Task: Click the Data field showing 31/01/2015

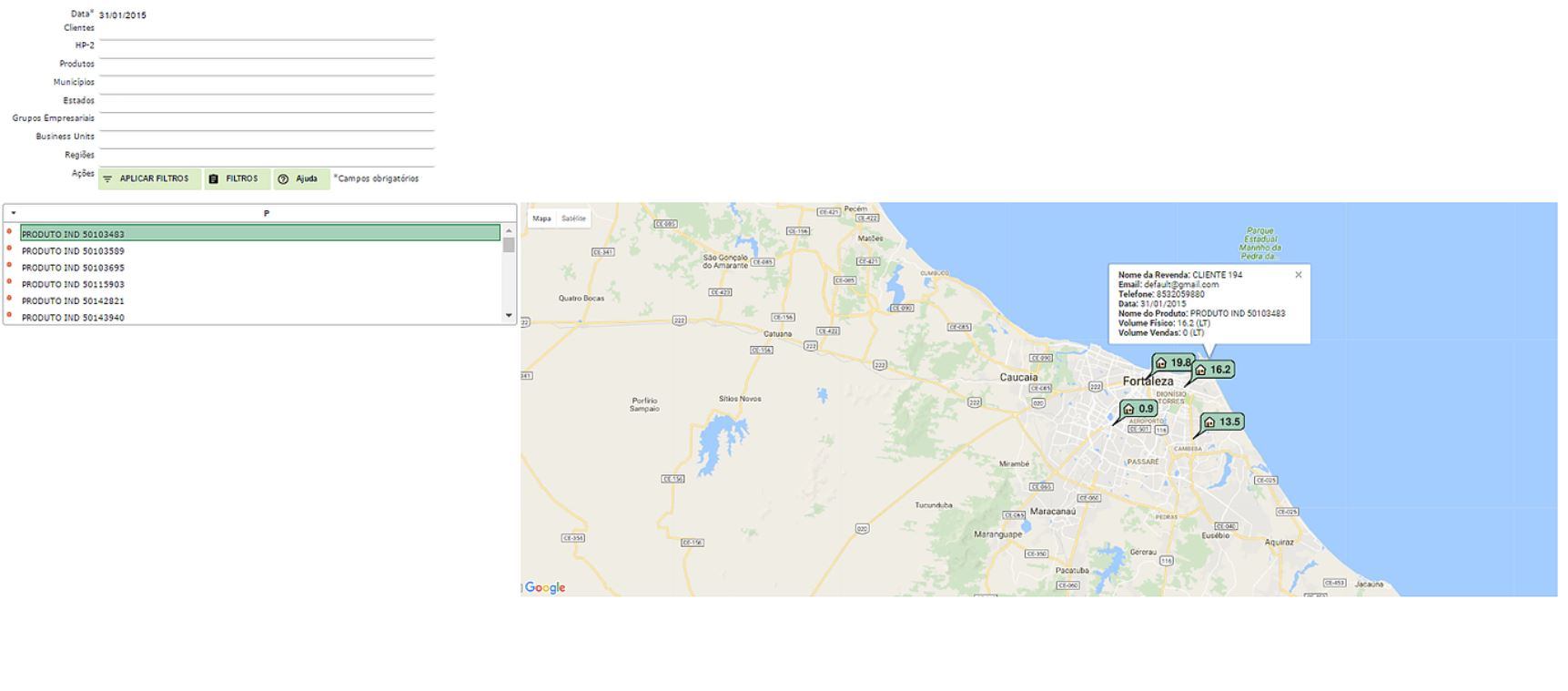Action: tap(267, 15)
